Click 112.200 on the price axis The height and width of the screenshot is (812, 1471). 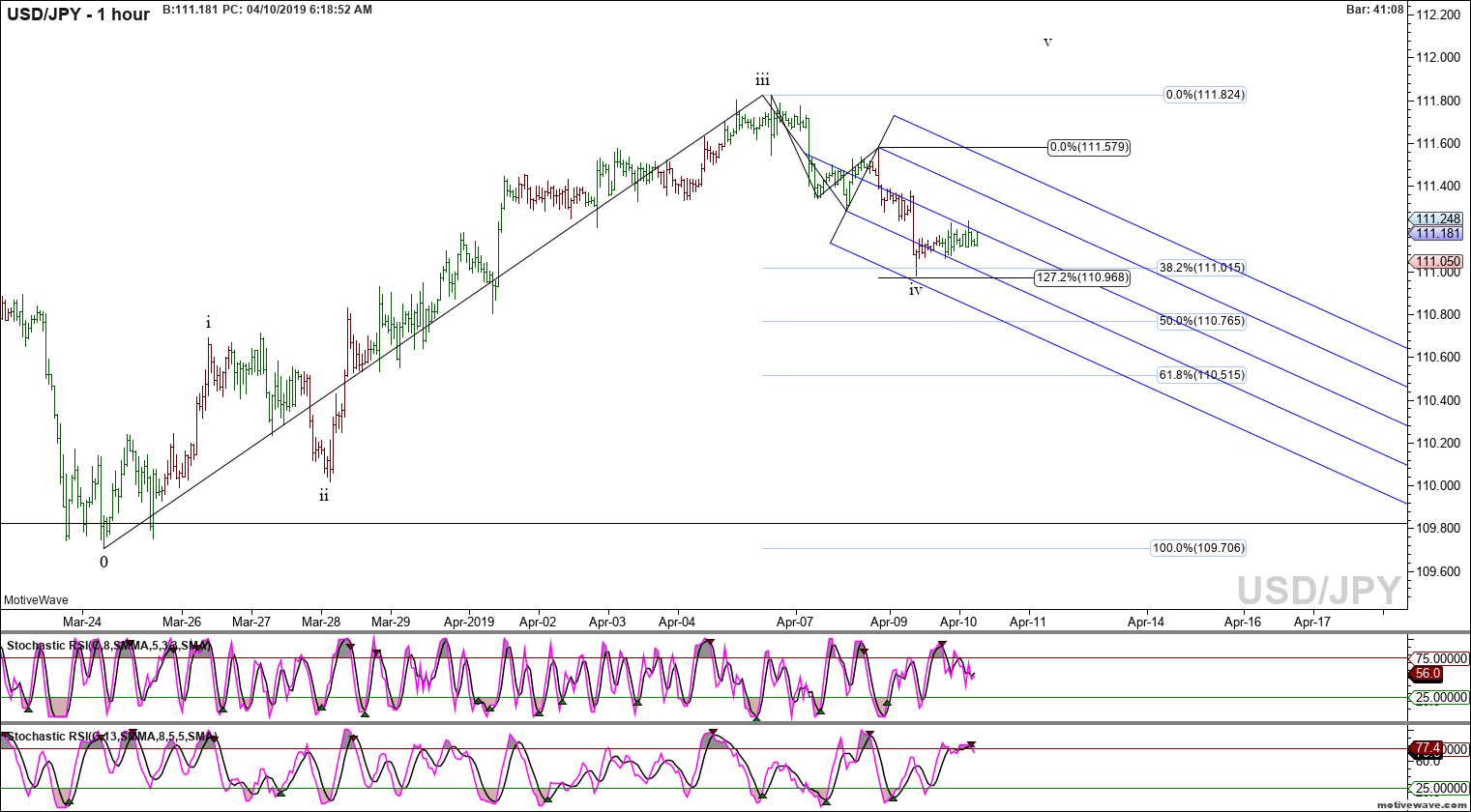coord(1438,14)
